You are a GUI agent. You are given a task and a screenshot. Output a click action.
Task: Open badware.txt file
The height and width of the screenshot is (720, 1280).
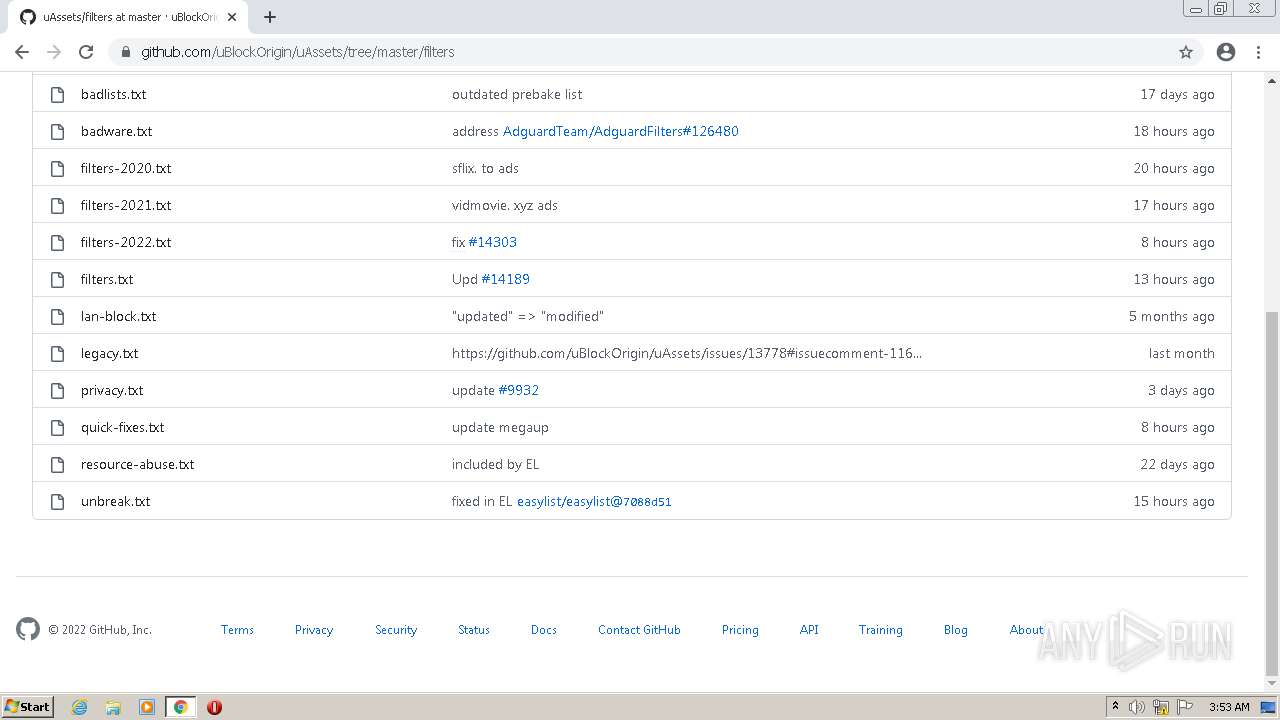pyautogui.click(x=116, y=131)
